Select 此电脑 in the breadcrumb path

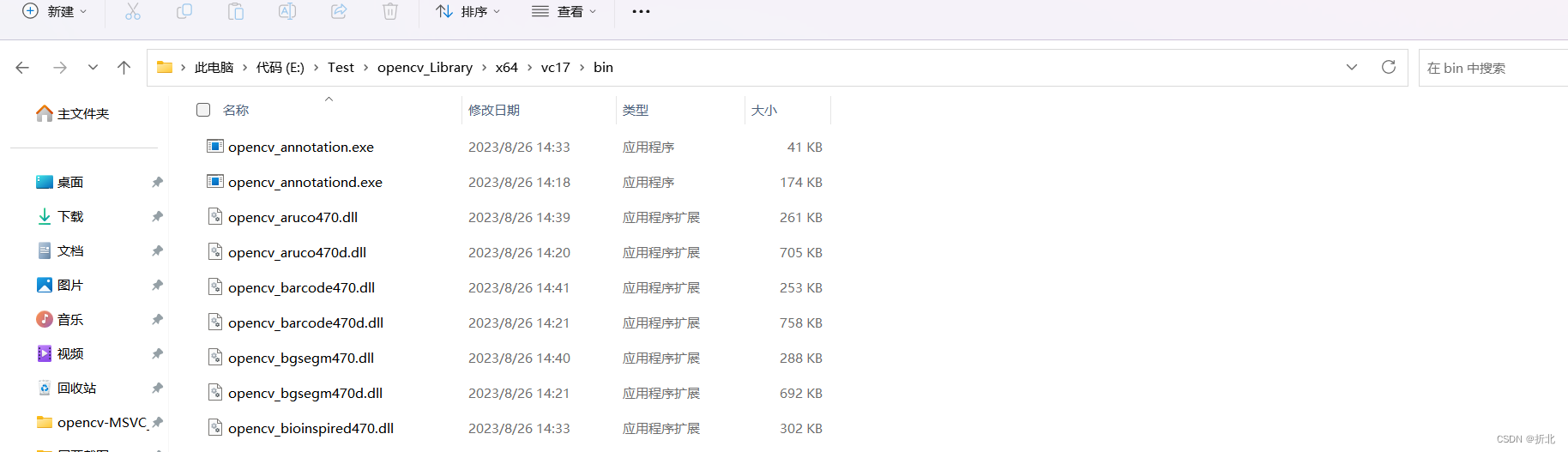coord(214,68)
